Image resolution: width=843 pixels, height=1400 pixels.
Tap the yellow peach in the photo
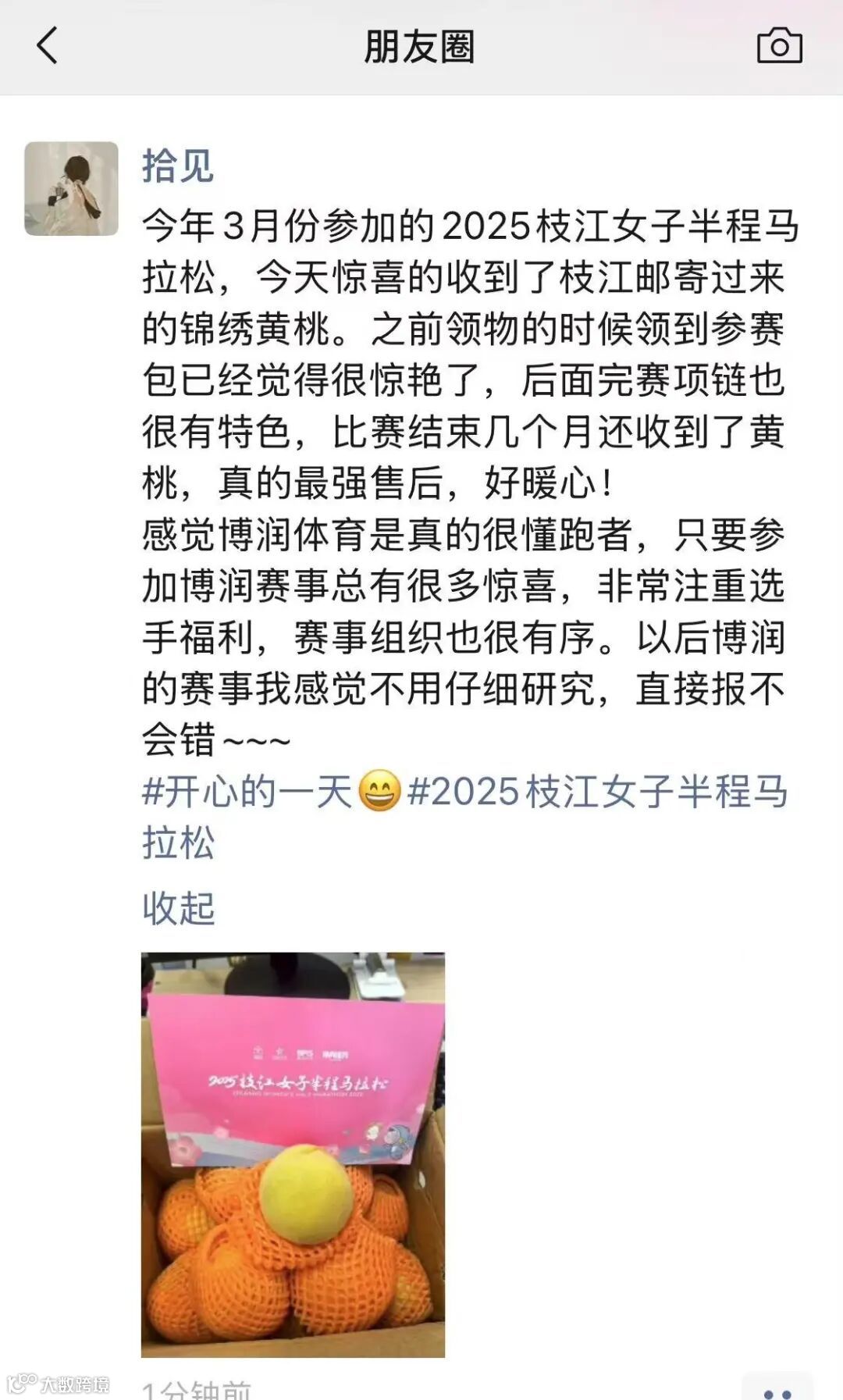(308, 1194)
